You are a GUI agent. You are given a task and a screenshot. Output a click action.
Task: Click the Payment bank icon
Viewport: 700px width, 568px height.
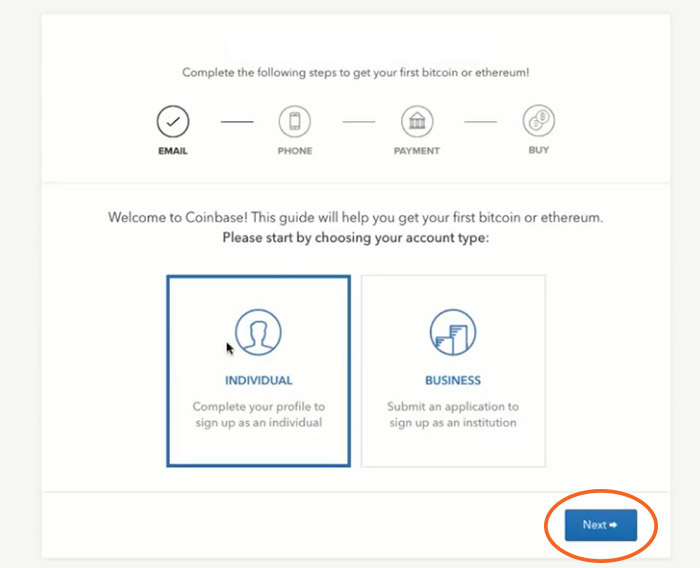point(417,121)
